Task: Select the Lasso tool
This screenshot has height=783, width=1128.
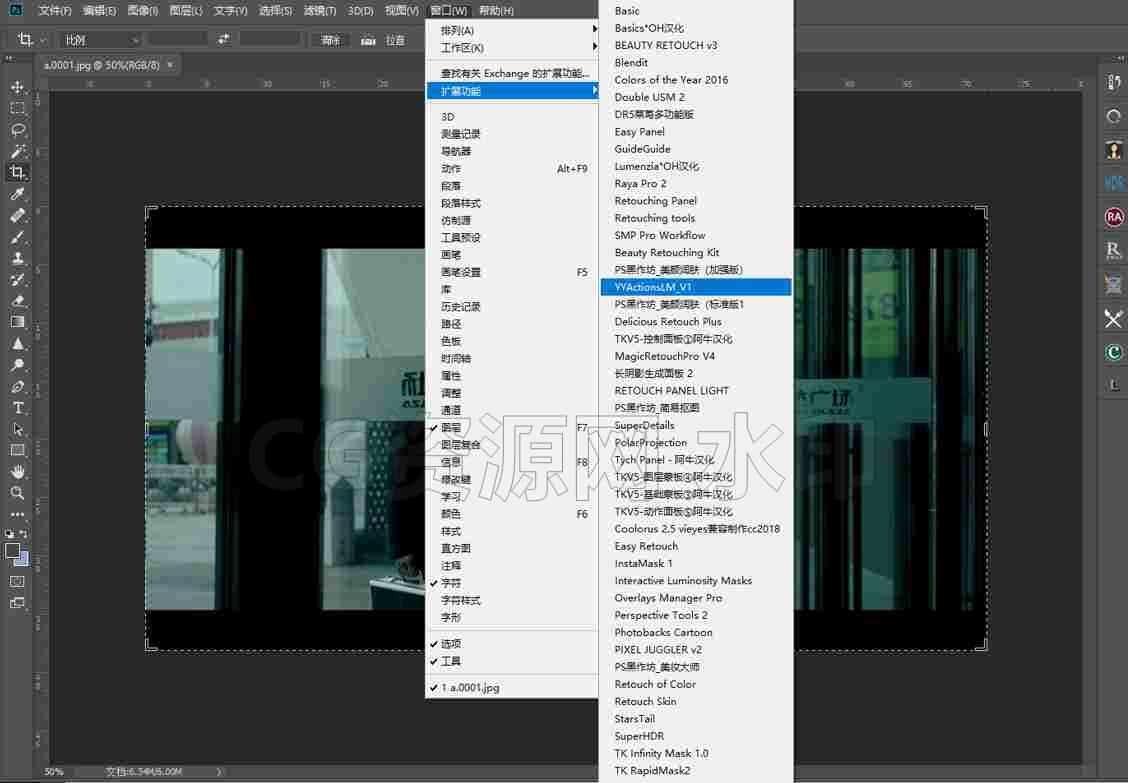Action: pos(17,130)
